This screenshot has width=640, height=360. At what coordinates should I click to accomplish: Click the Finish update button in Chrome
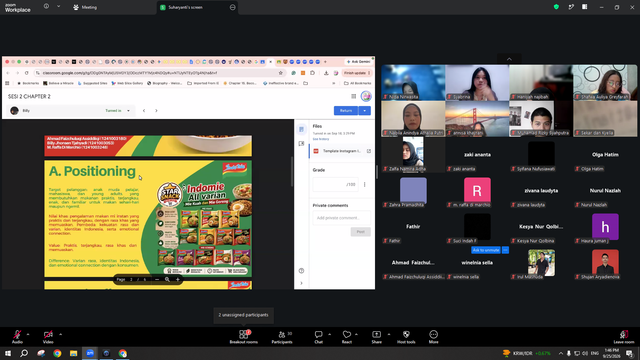click(357, 73)
